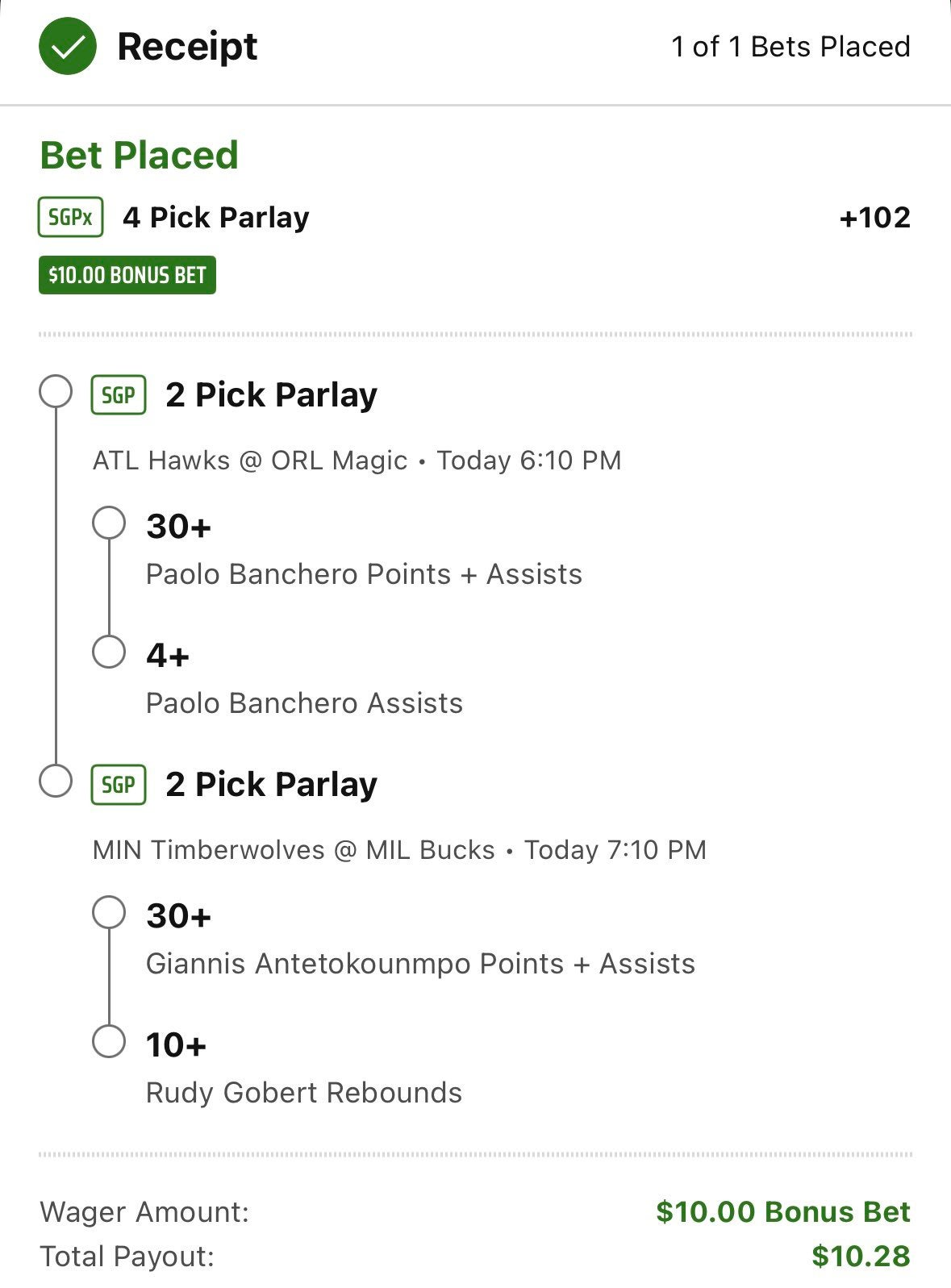
Task: Click circle beside Giannis 30+ Points + Assists
Action: [109, 912]
